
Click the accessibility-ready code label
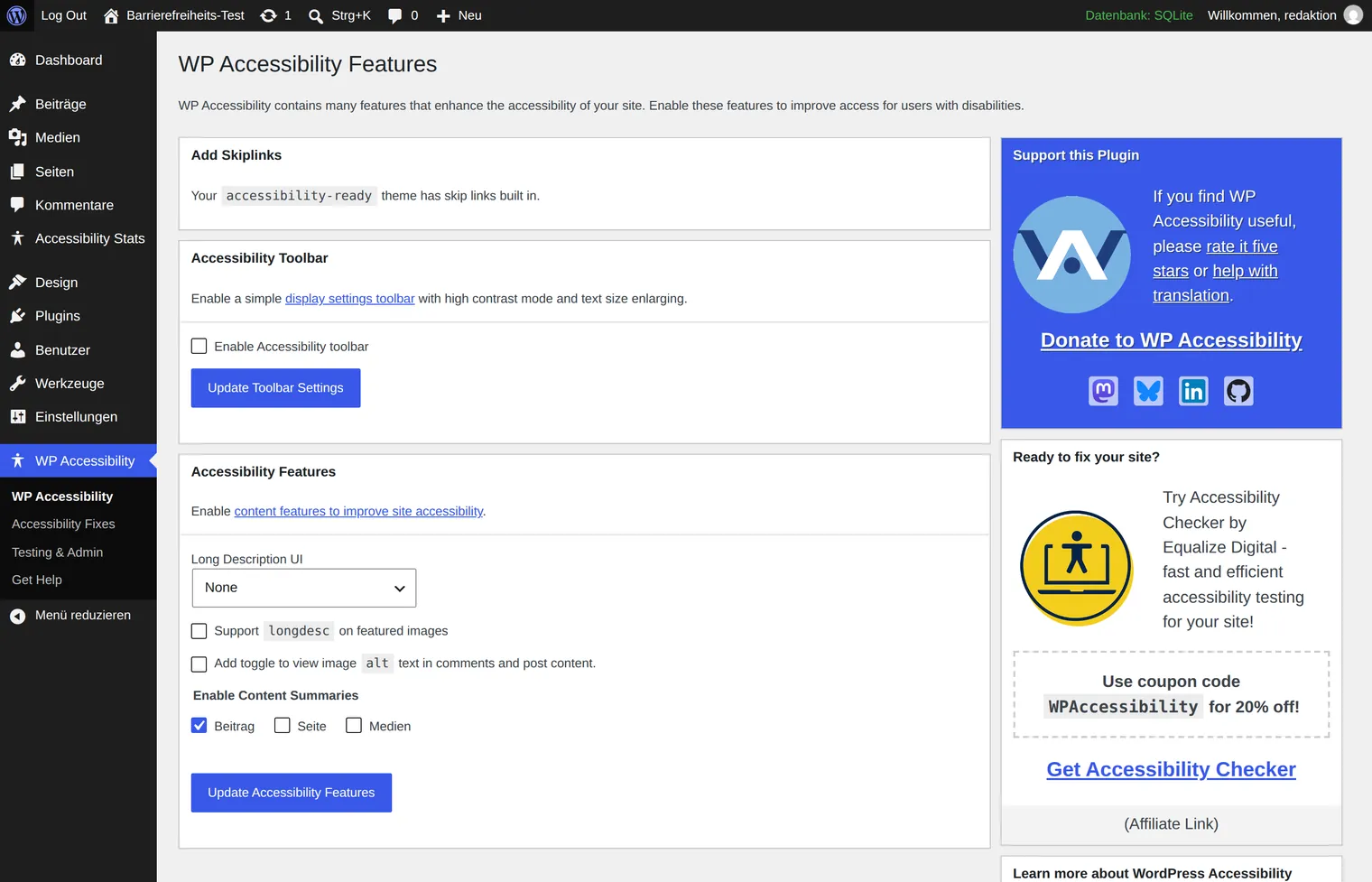pyautogui.click(x=299, y=196)
